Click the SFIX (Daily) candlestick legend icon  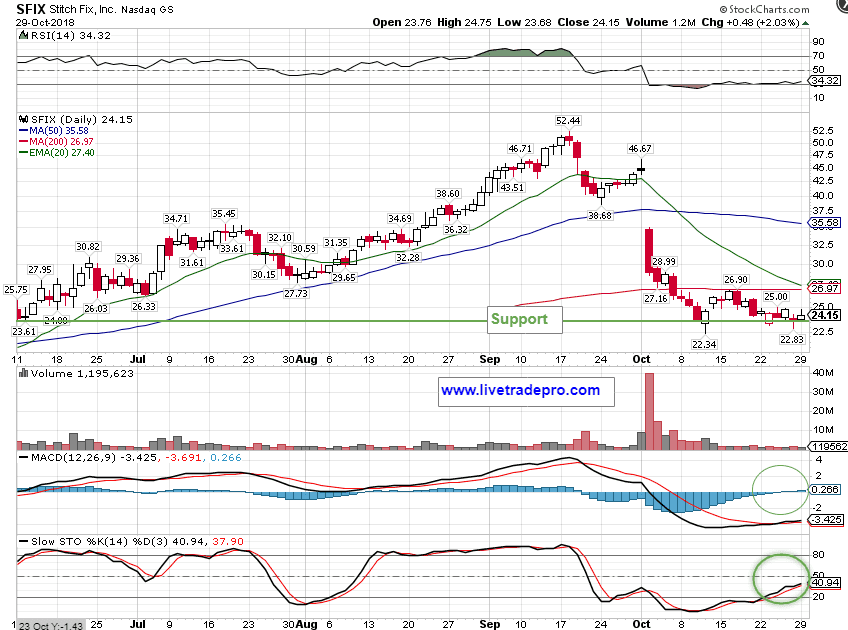click(x=22, y=119)
